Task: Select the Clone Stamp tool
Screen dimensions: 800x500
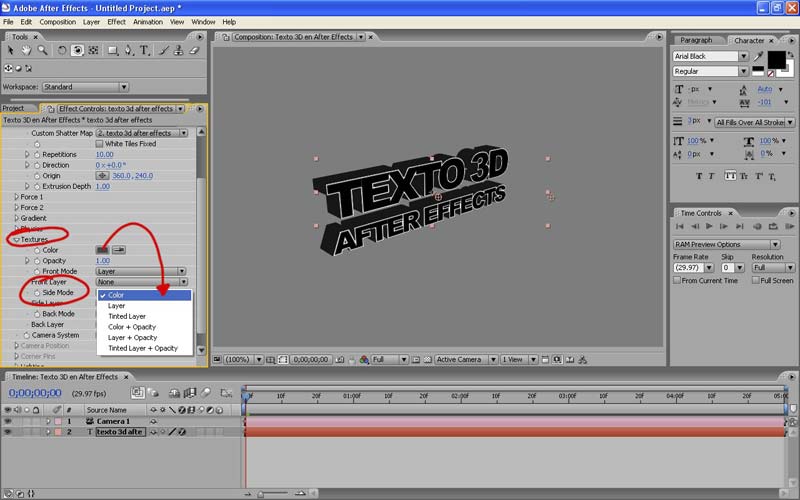Action: [179, 50]
